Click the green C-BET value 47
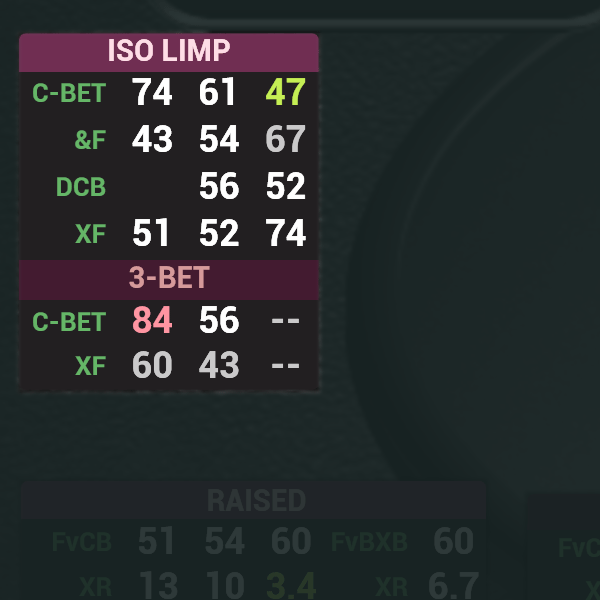This screenshot has height=600, width=600. pos(285,92)
